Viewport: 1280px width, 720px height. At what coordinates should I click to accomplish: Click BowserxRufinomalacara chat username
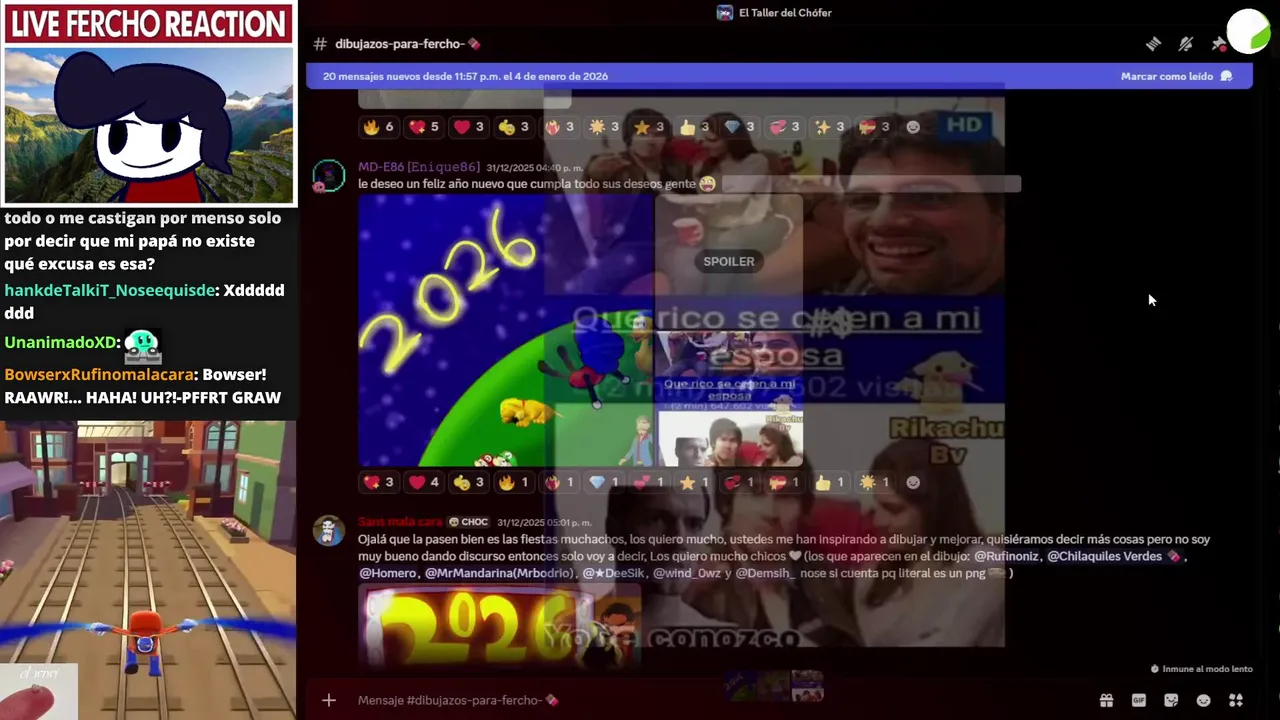point(98,374)
